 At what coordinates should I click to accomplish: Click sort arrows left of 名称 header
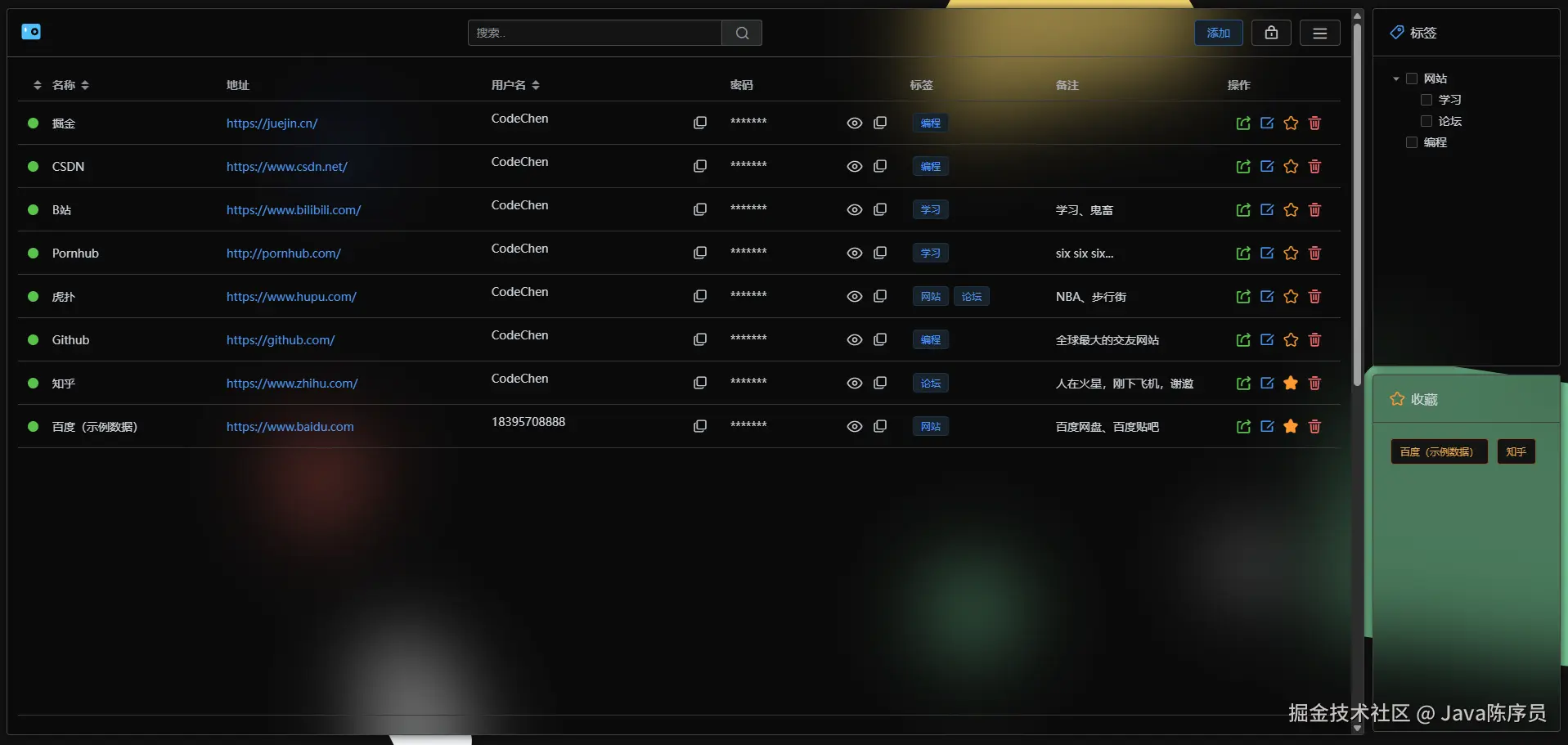(x=38, y=85)
